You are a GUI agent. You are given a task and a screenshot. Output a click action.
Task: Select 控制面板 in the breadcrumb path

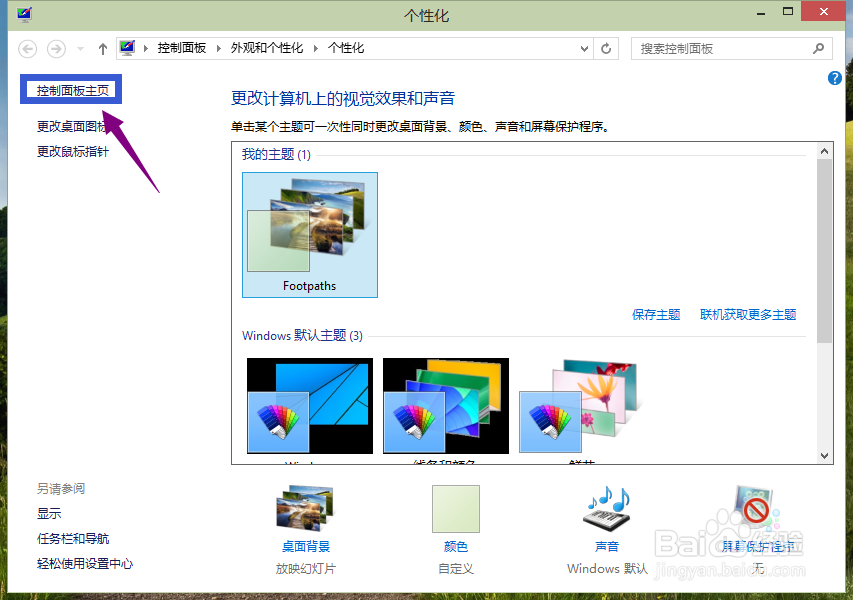(x=182, y=48)
